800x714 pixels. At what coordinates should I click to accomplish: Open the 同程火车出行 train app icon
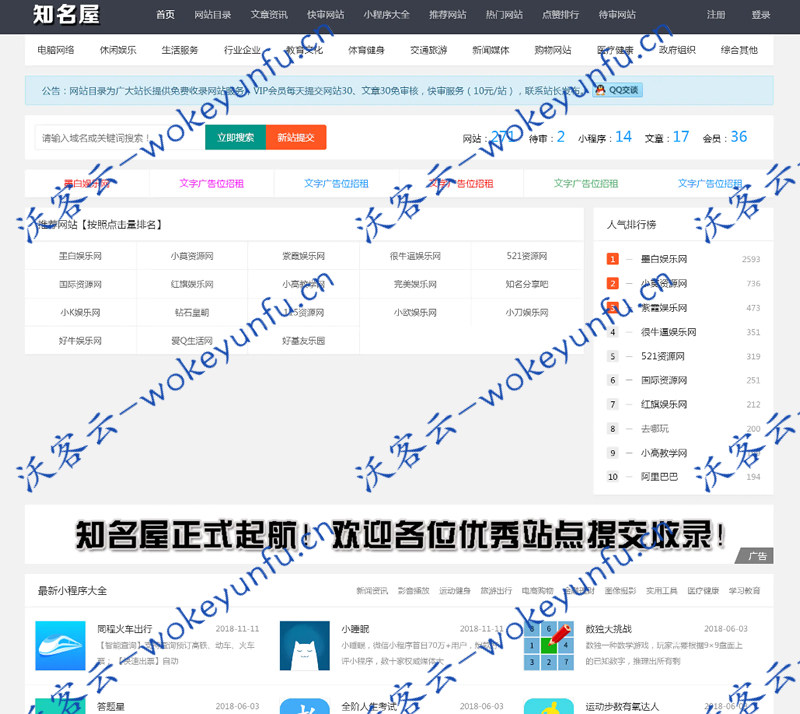tap(60, 645)
